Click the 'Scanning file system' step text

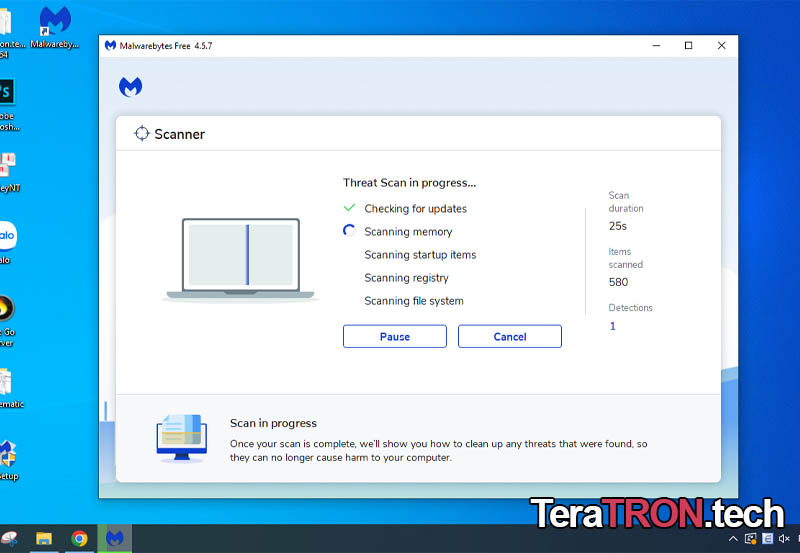(414, 301)
